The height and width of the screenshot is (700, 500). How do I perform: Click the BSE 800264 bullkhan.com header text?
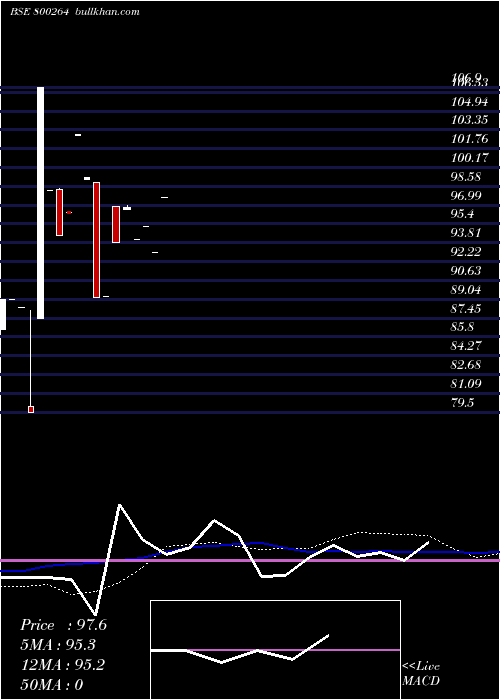(x=75, y=12)
